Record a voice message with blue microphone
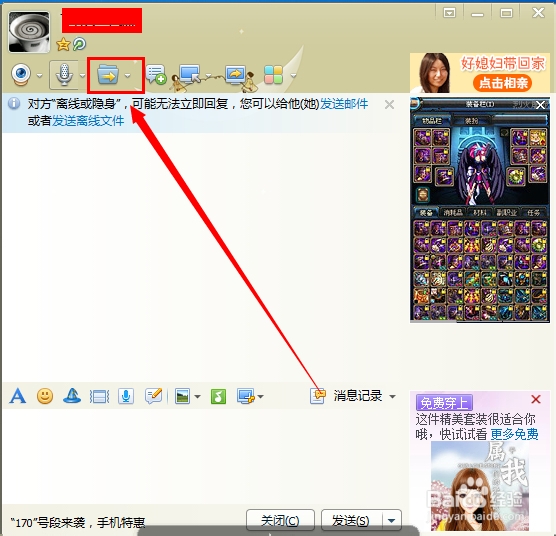The image size is (556, 536). point(126,396)
